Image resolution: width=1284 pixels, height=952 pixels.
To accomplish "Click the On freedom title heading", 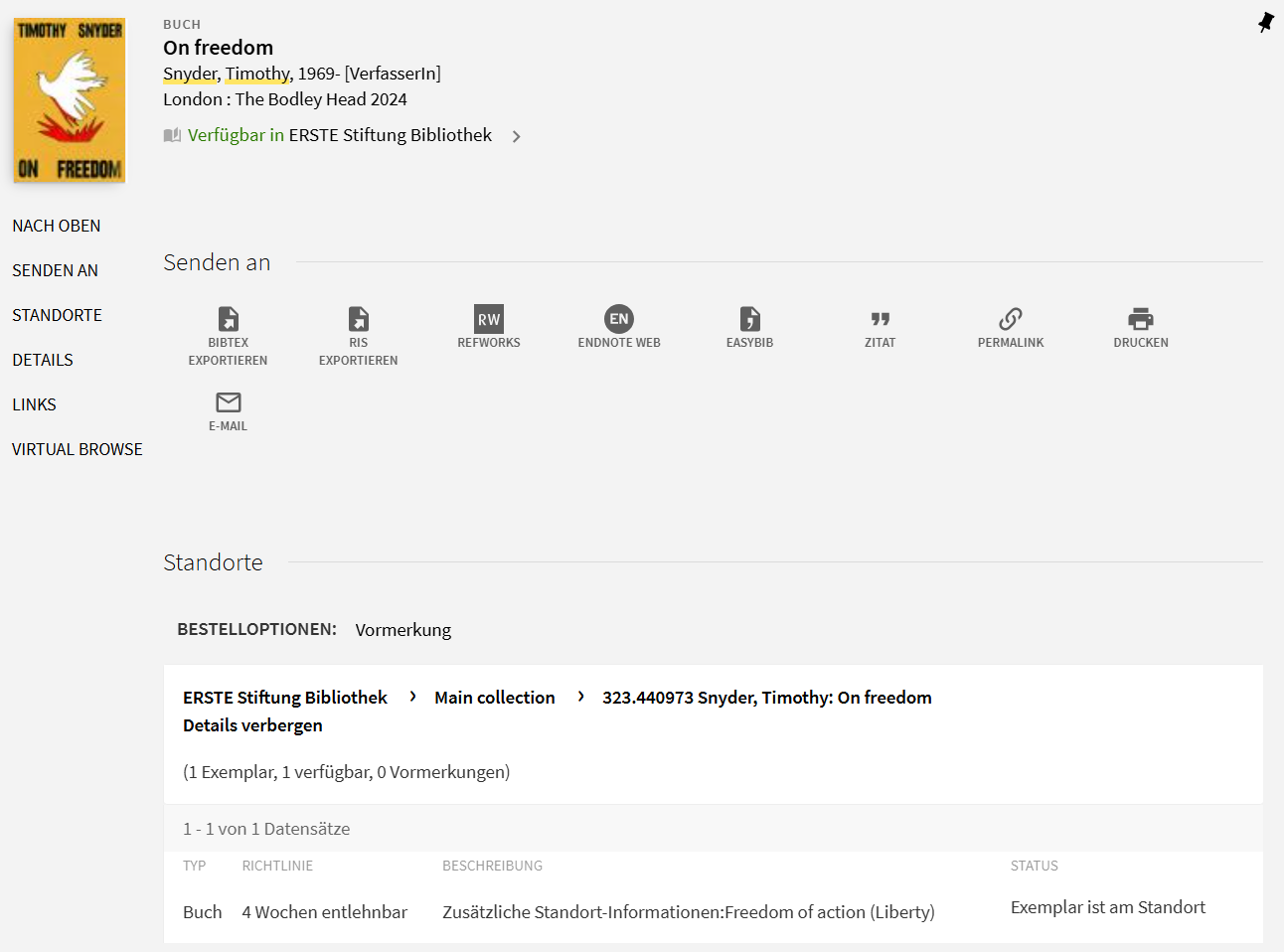I will point(219,48).
